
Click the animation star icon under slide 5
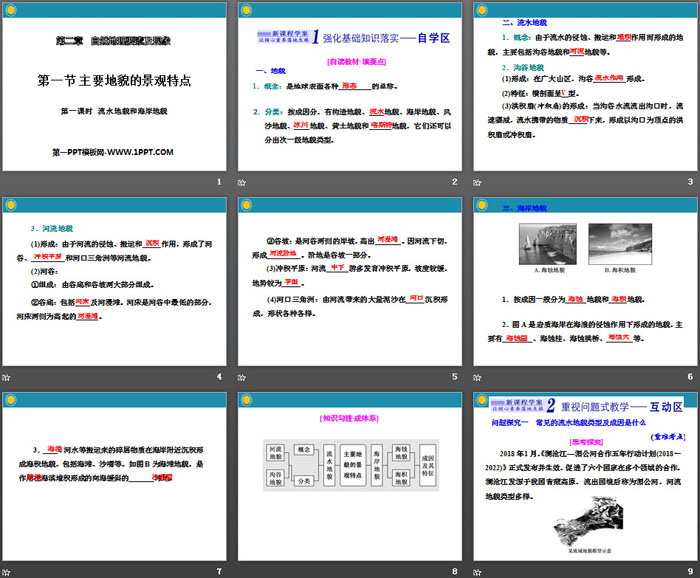(243, 376)
